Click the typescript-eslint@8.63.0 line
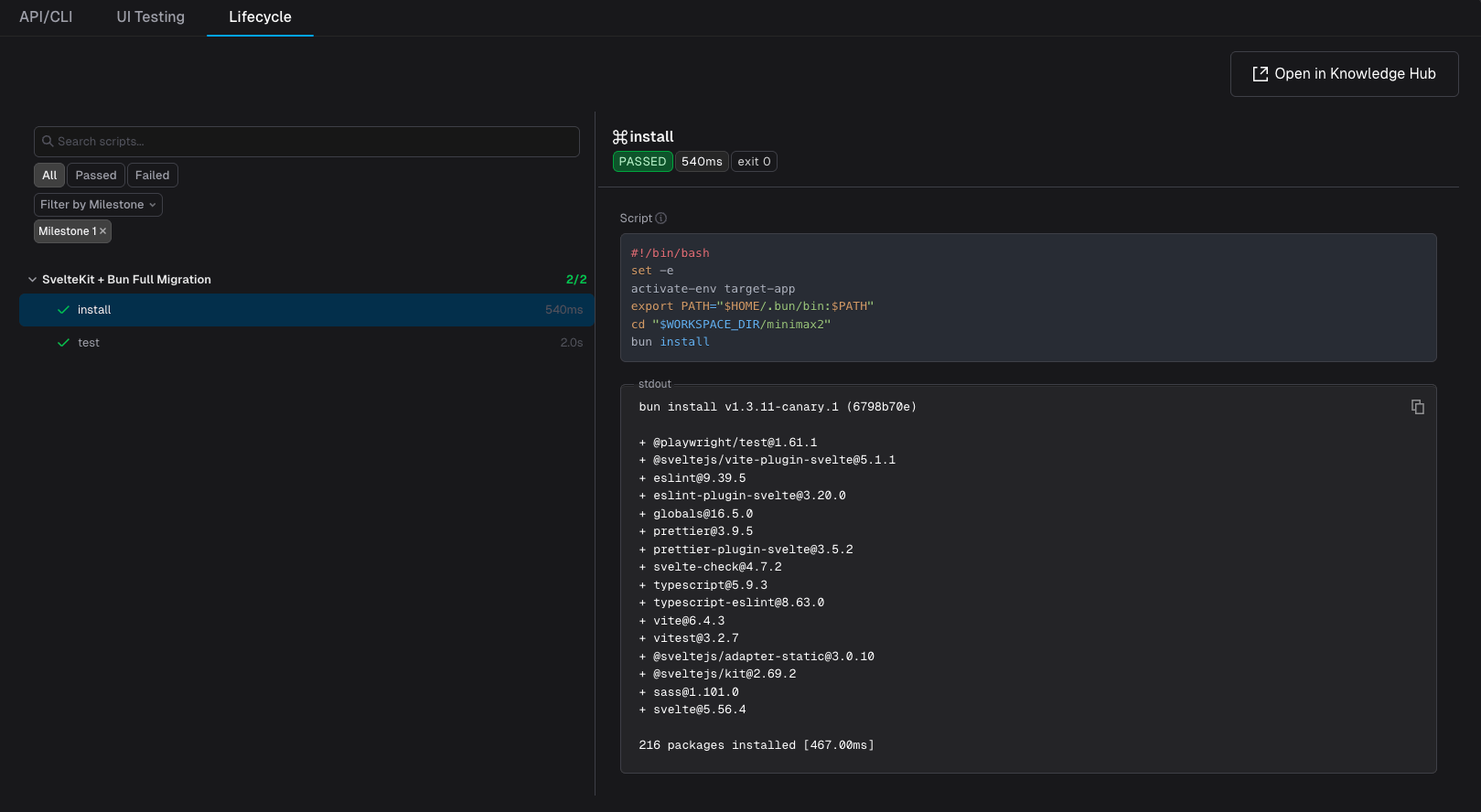This screenshot has height=812, width=1481. pyautogui.click(x=732, y=603)
